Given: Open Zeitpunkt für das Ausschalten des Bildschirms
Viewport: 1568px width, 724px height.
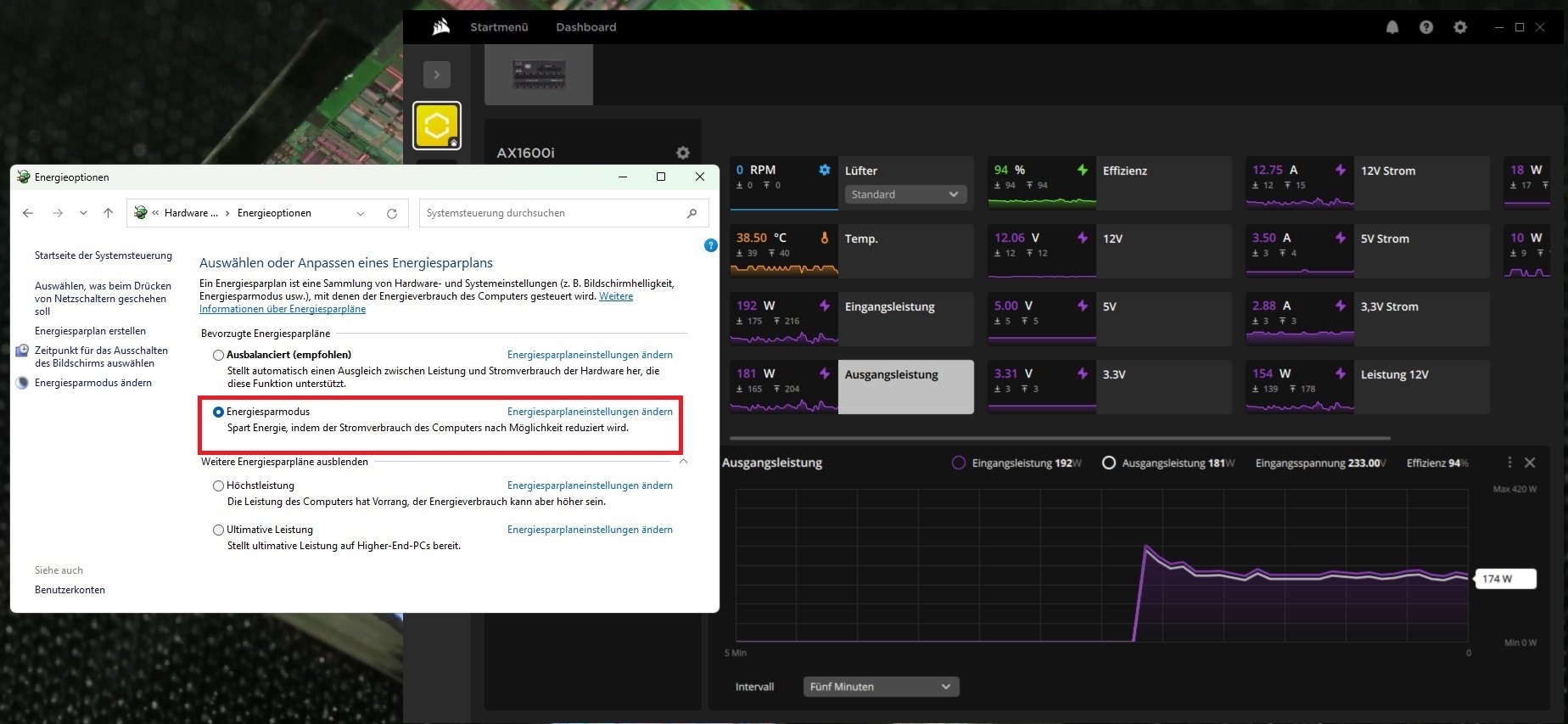Looking at the screenshot, I should coord(101,356).
